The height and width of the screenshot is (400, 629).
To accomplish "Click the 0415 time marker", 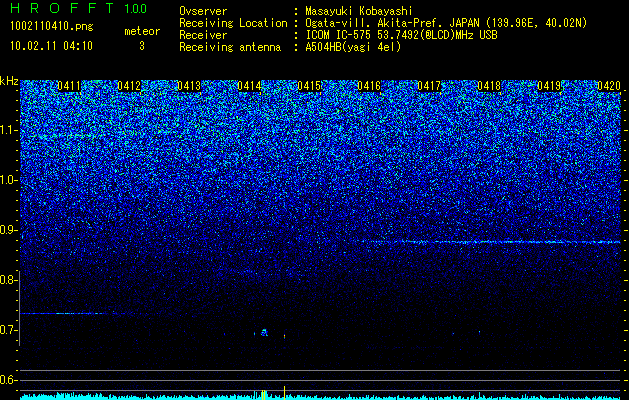I will coord(309,86).
